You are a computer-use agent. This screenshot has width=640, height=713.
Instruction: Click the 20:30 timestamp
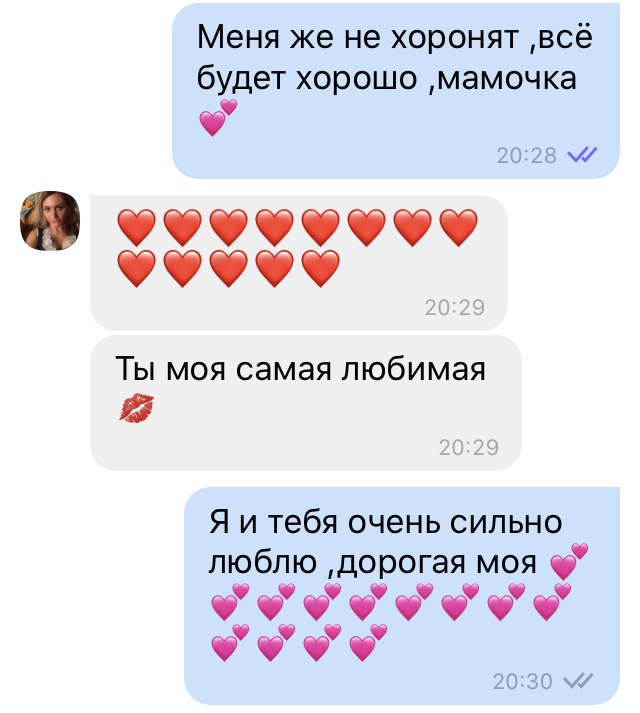pyautogui.click(x=523, y=681)
